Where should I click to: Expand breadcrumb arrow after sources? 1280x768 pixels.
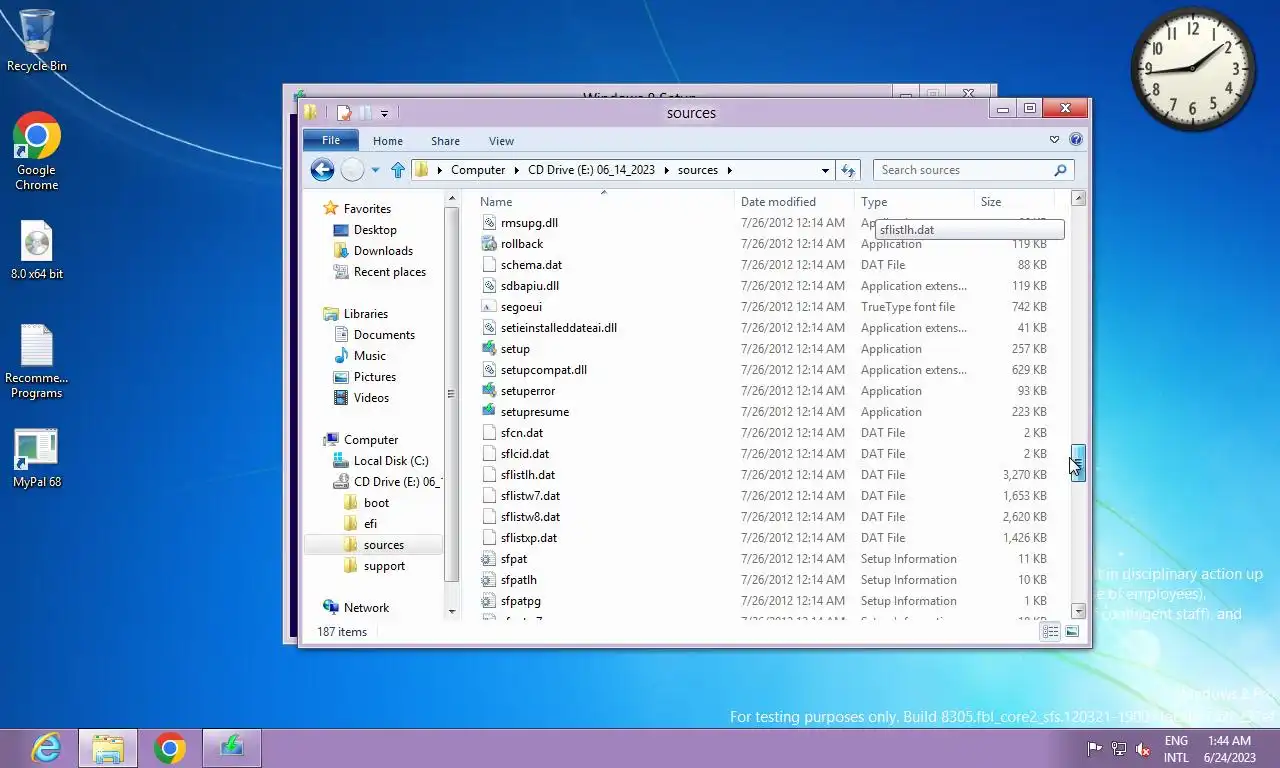pyautogui.click(x=730, y=170)
